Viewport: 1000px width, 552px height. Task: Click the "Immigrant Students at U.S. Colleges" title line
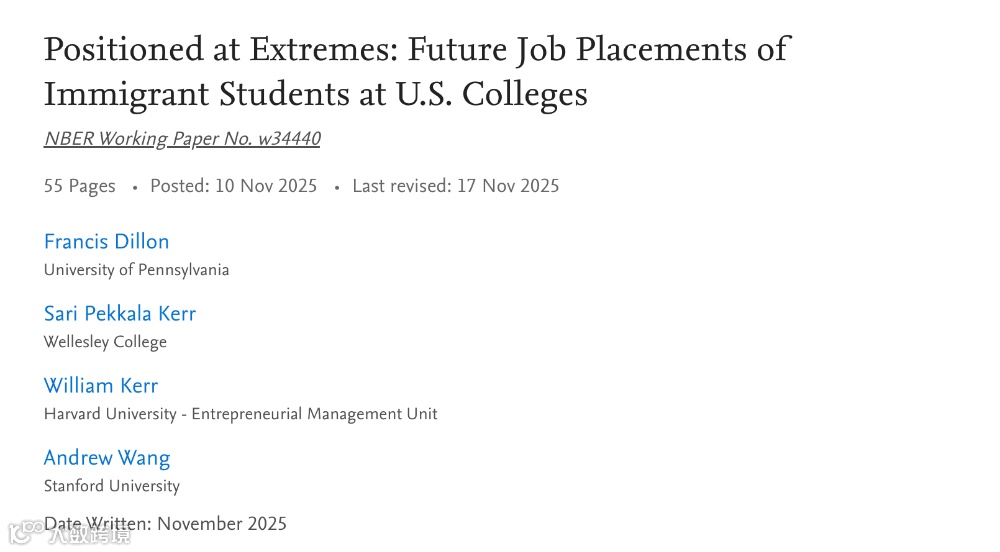tap(316, 94)
